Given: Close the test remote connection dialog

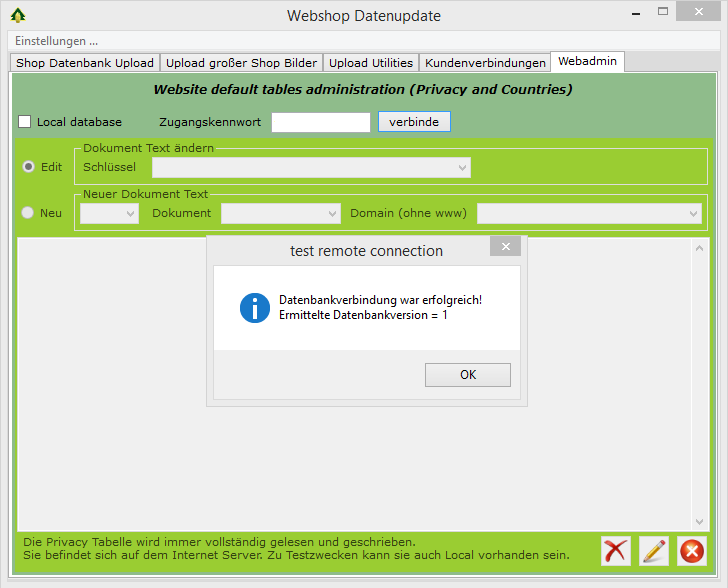Looking at the screenshot, I should click(x=505, y=247).
